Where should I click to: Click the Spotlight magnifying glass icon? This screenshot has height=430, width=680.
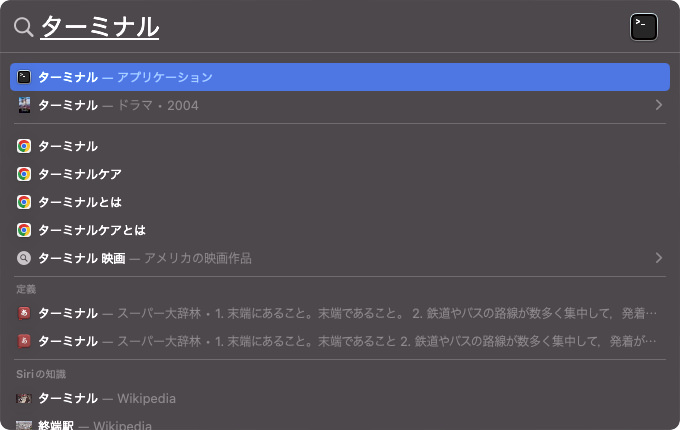coord(23,27)
